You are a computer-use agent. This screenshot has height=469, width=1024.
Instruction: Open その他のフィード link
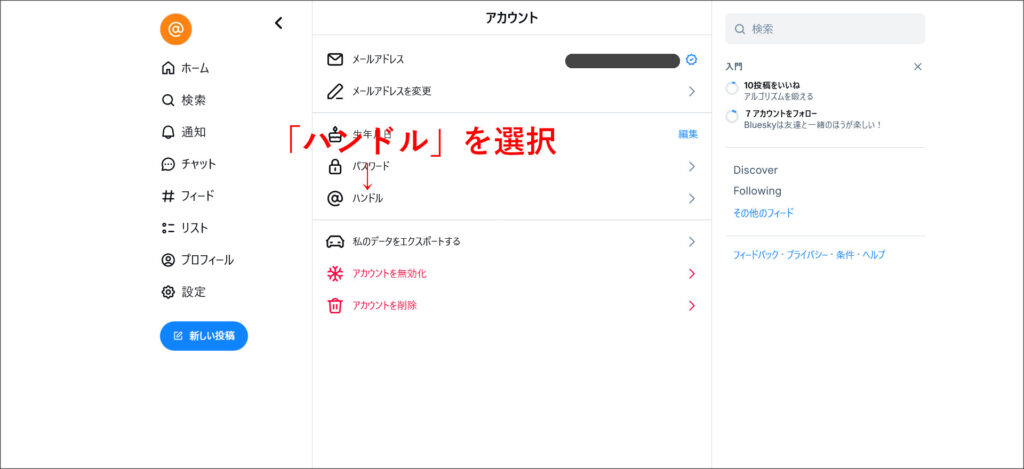763,213
